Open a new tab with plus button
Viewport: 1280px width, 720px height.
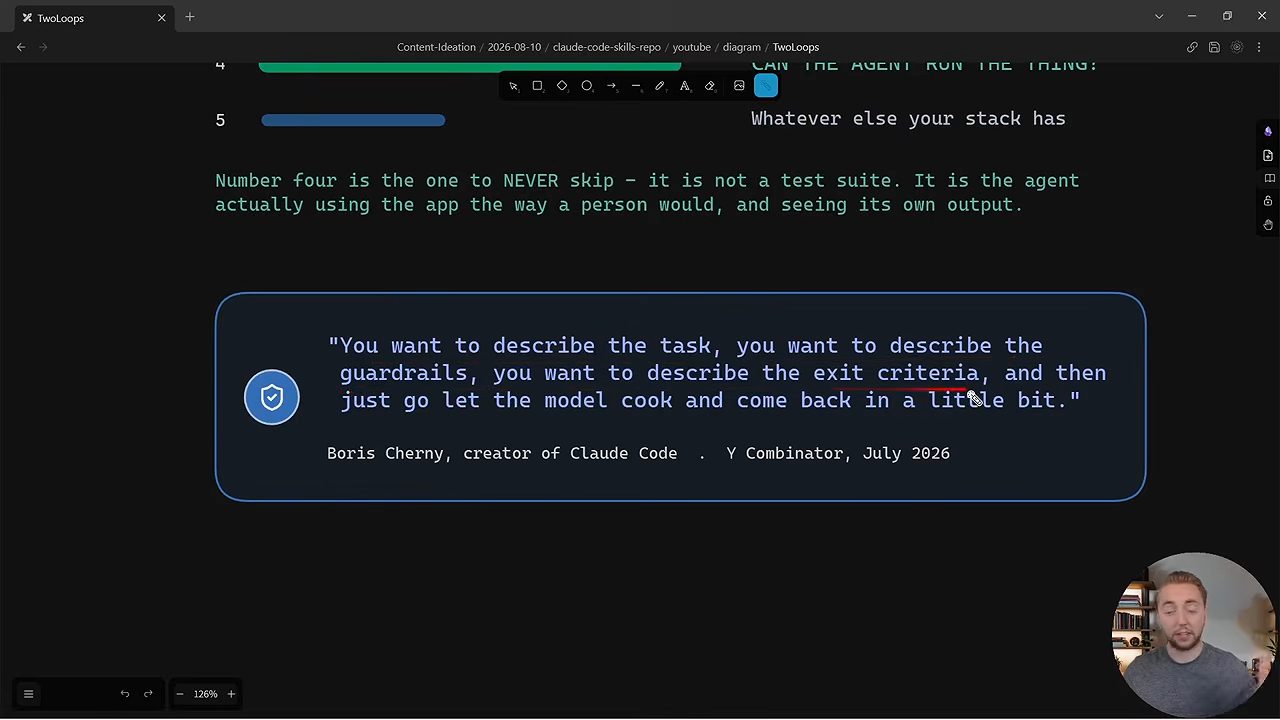(x=190, y=17)
